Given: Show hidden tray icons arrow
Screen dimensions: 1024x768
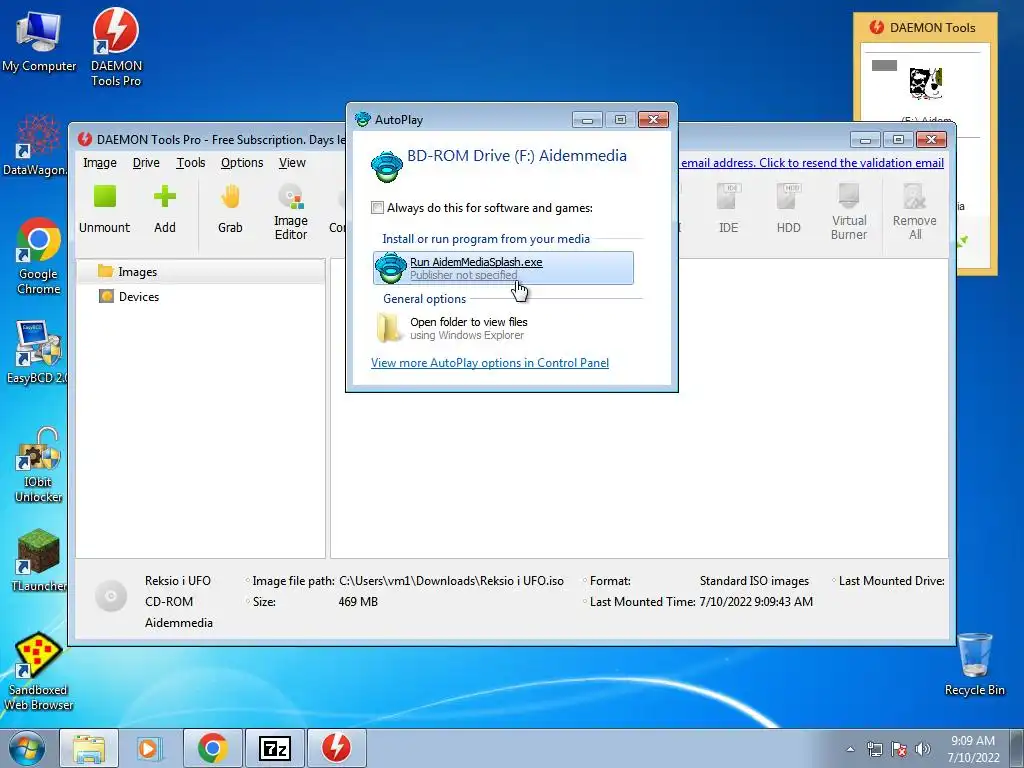Looking at the screenshot, I should point(850,749).
